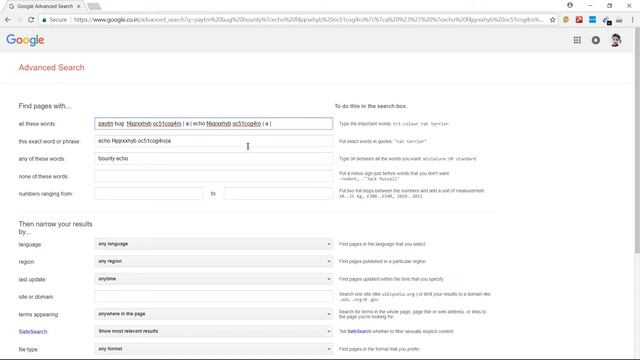Viewport: 640px width, 360px height.
Task: Click the screen-cast extension icon in toolbar
Action: pyautogui.click(x=606, y=20)
